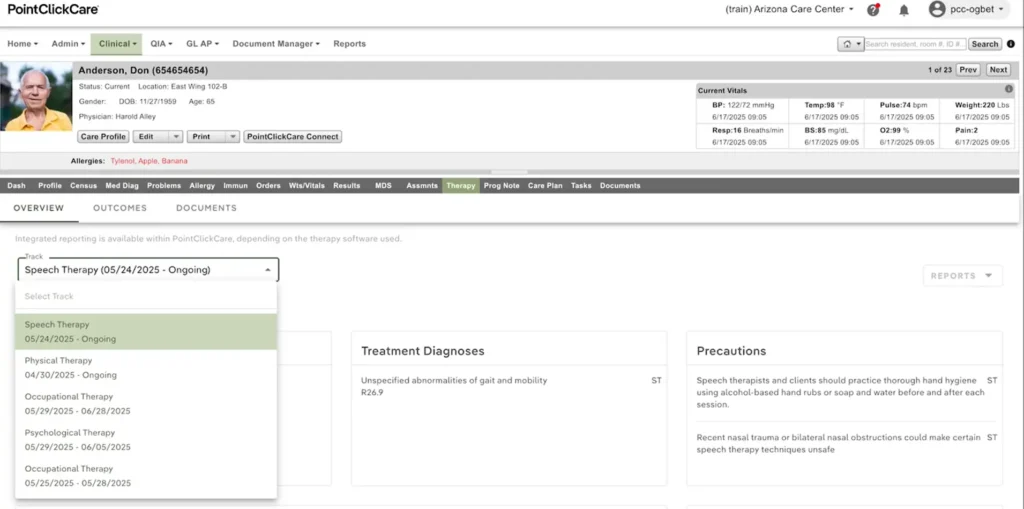The width and height of the screenshot is (1024, 509).
Task: Select the OVERVIEW sub-tab
Action: (39, 208)
